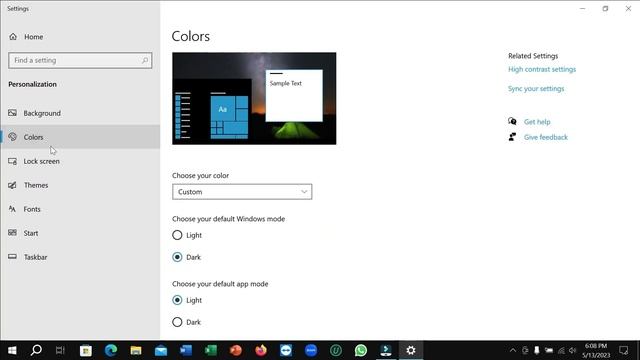
Task: Launch Excel from the taskbar
Action: [211, 350]
